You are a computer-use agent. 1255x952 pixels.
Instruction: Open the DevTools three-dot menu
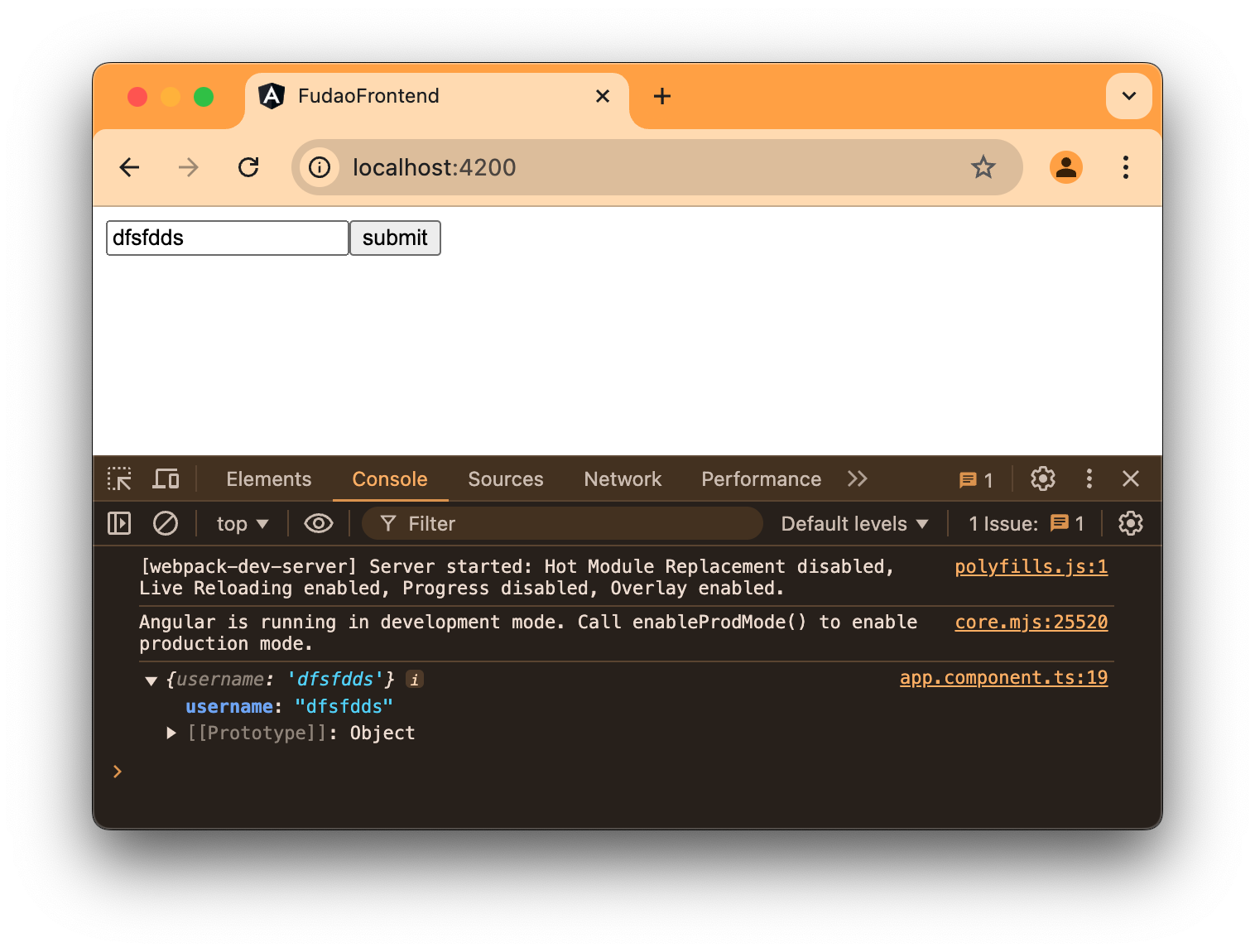[1089, 478]
